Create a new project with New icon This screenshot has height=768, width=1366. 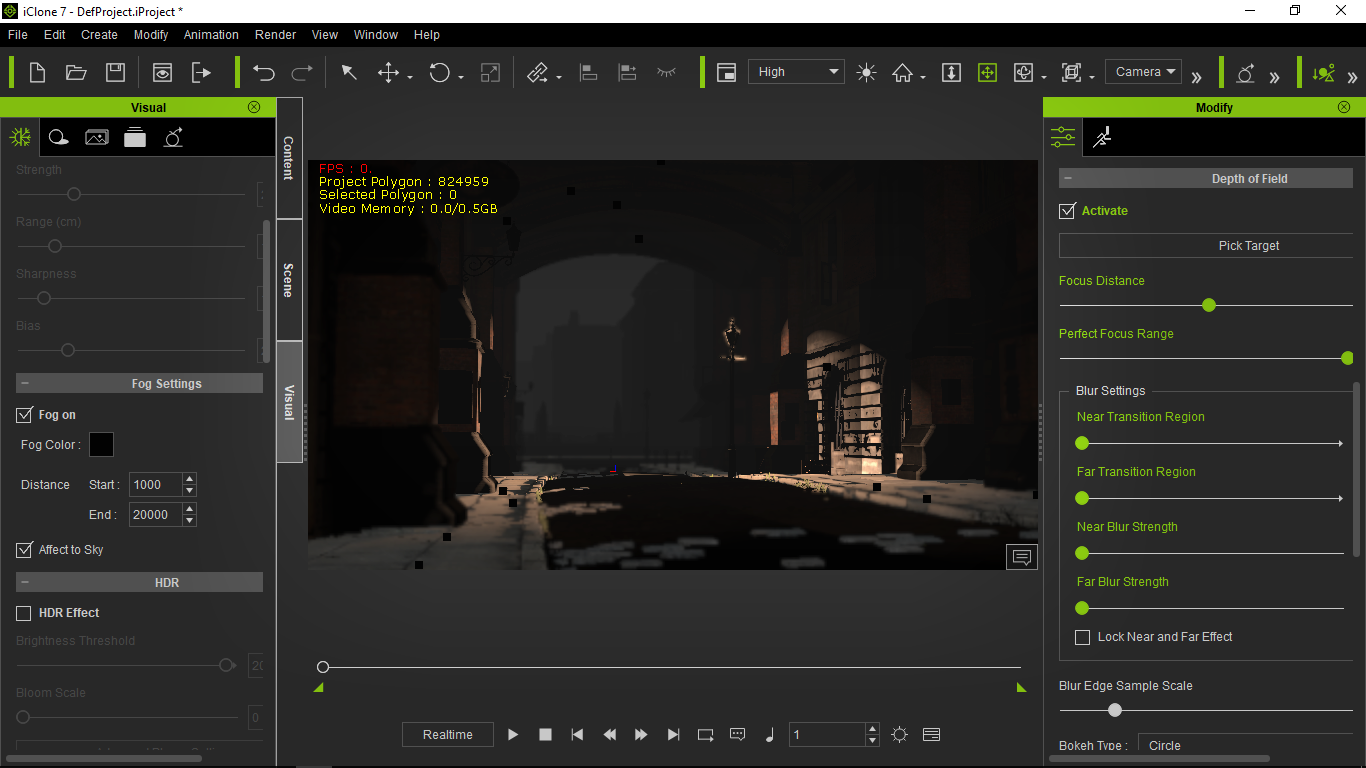[37, 72]
